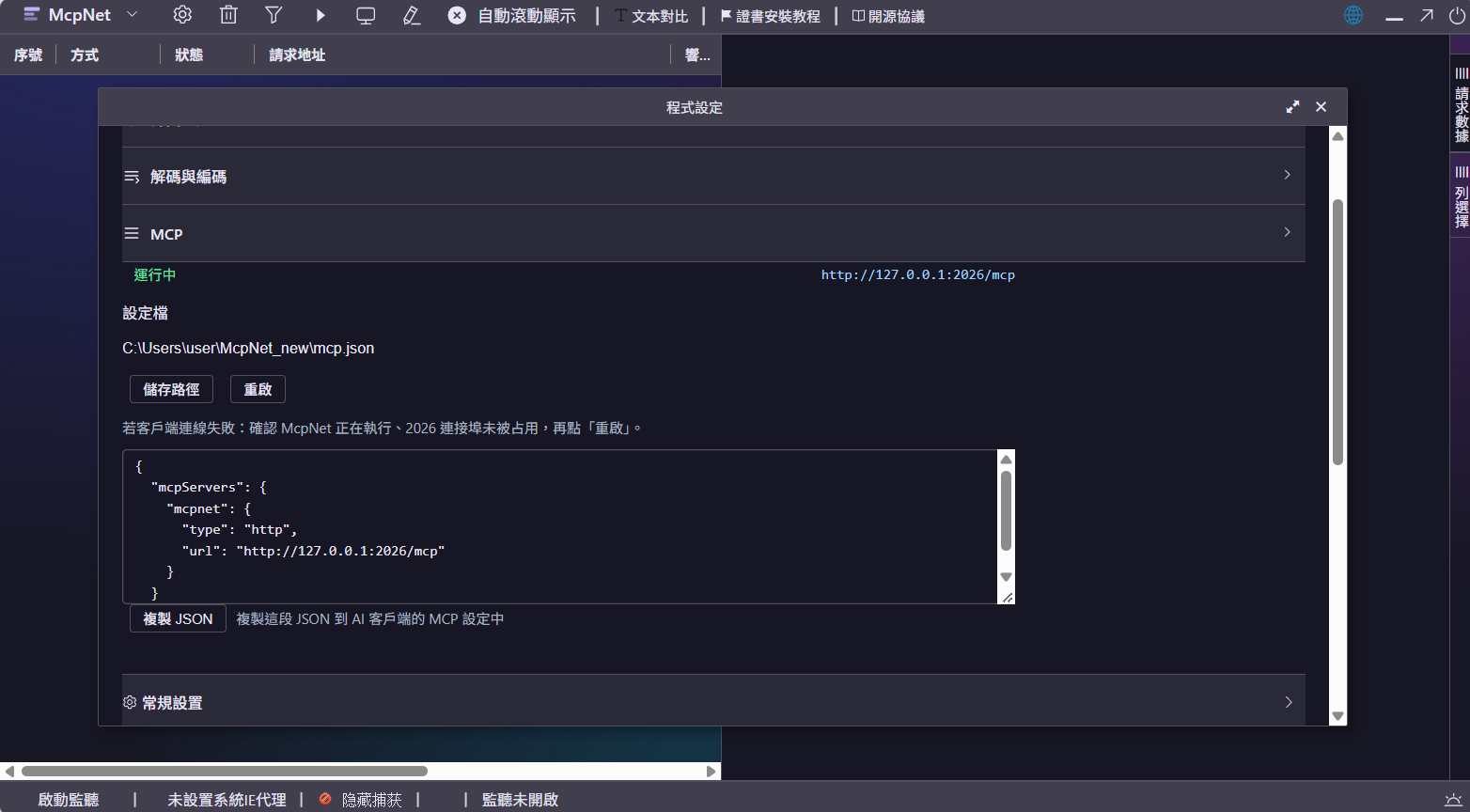Close the 程式設定 dialog
Image resolution: width=1470 pixels, height=812 pixels.
(1321, 107)
